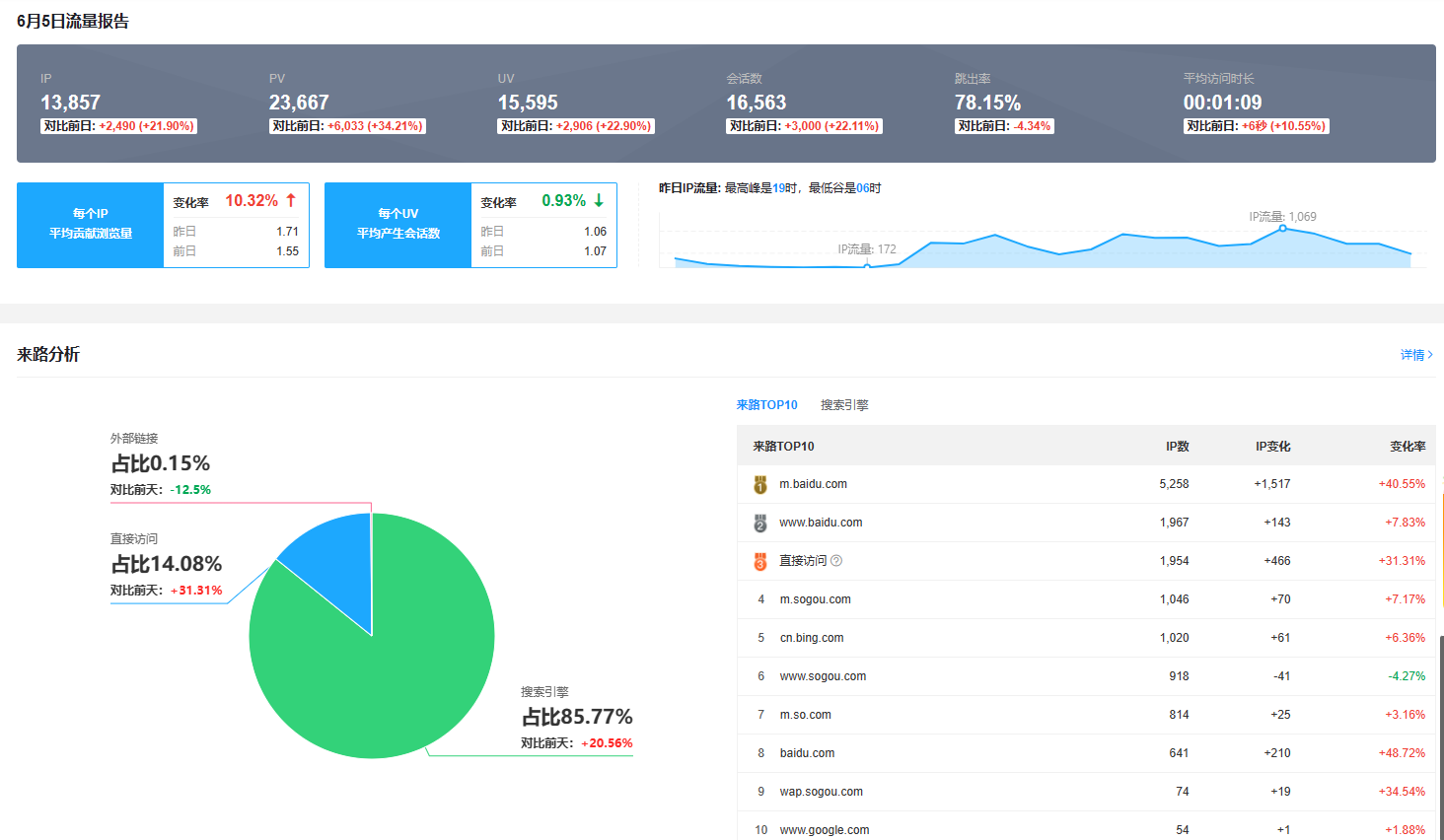Click the IP数 column header
This screenshot has width=1444, height=840.
tap(1177, 447)
